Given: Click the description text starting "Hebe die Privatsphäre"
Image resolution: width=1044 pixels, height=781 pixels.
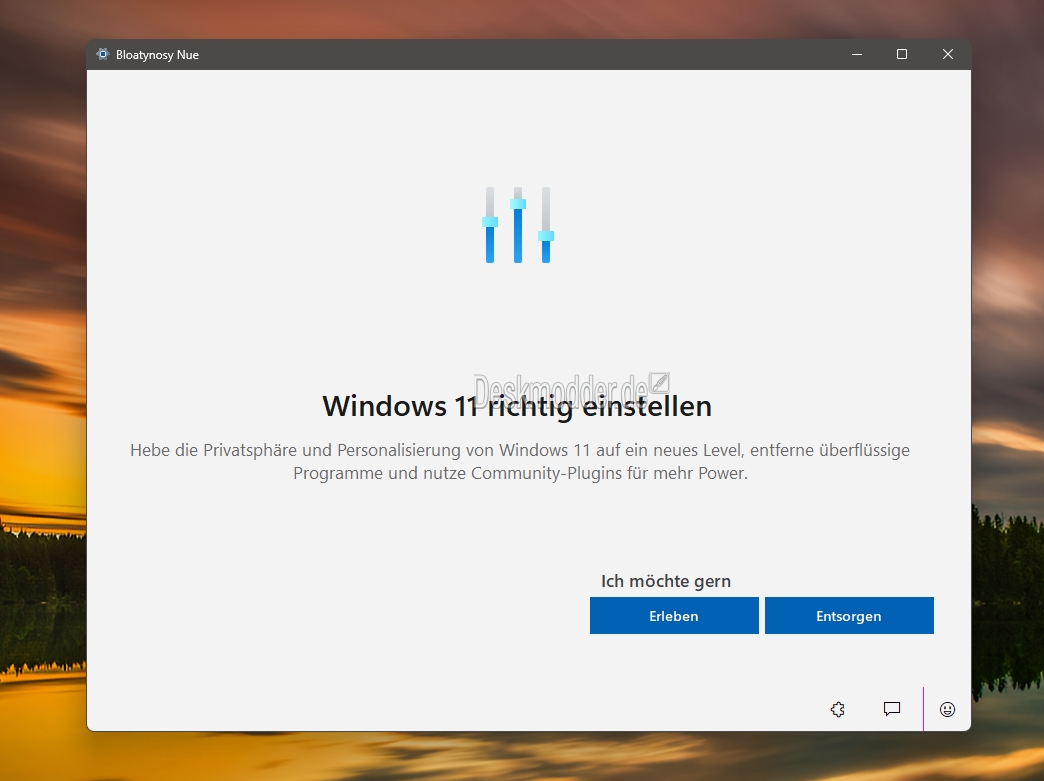Looking at the screenshot, I should point(520,461).
